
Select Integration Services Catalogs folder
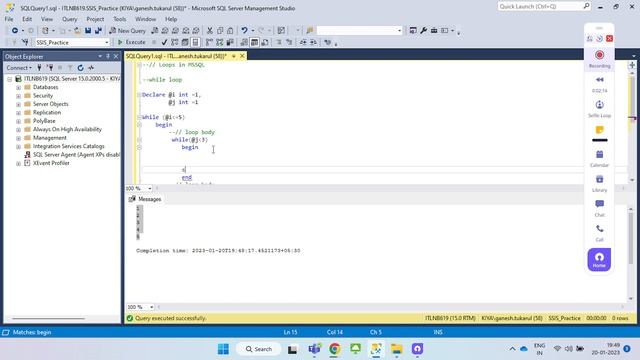point(69,146)
